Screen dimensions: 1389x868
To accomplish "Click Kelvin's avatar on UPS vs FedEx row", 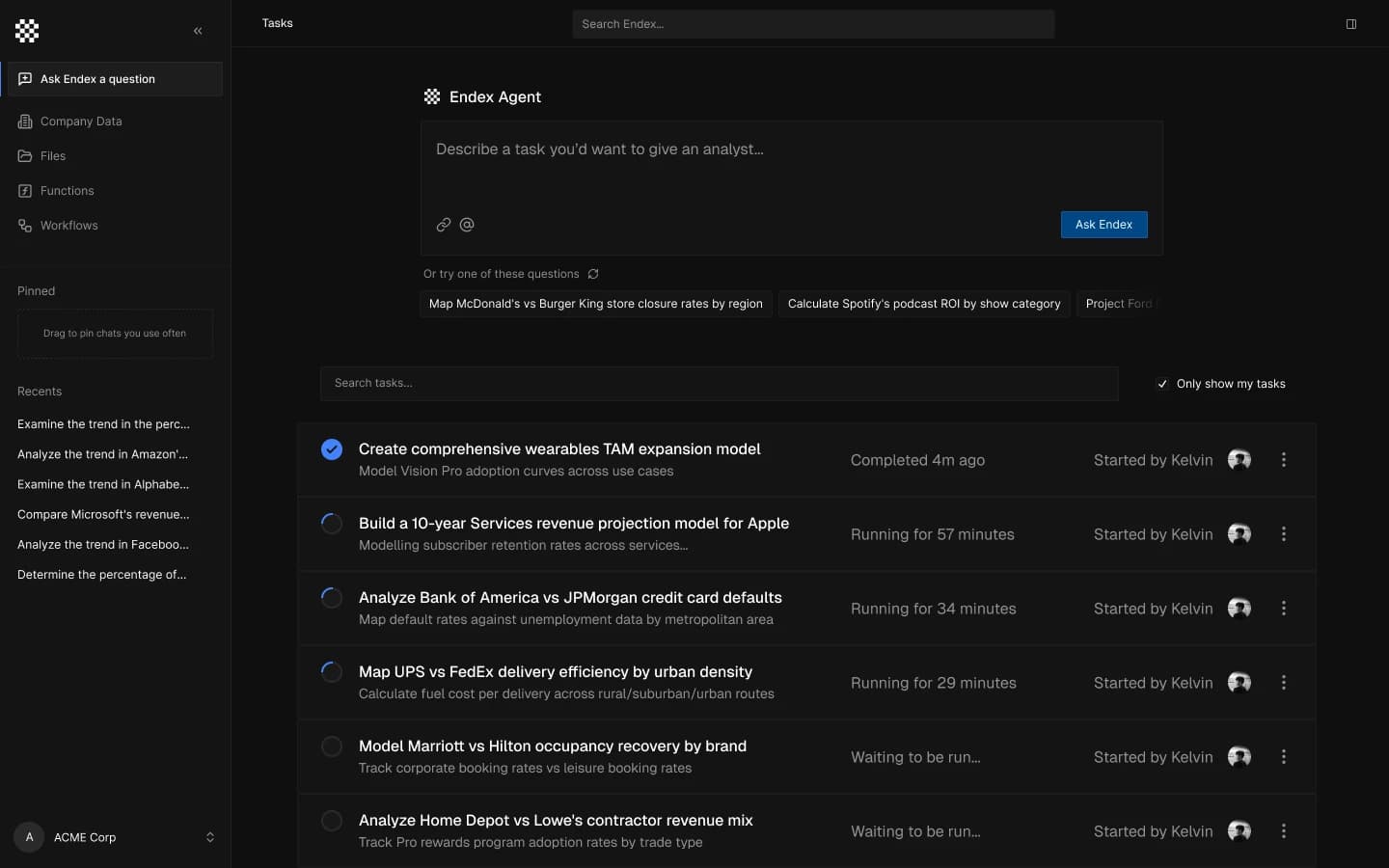I will click(x=1239, y=683).
